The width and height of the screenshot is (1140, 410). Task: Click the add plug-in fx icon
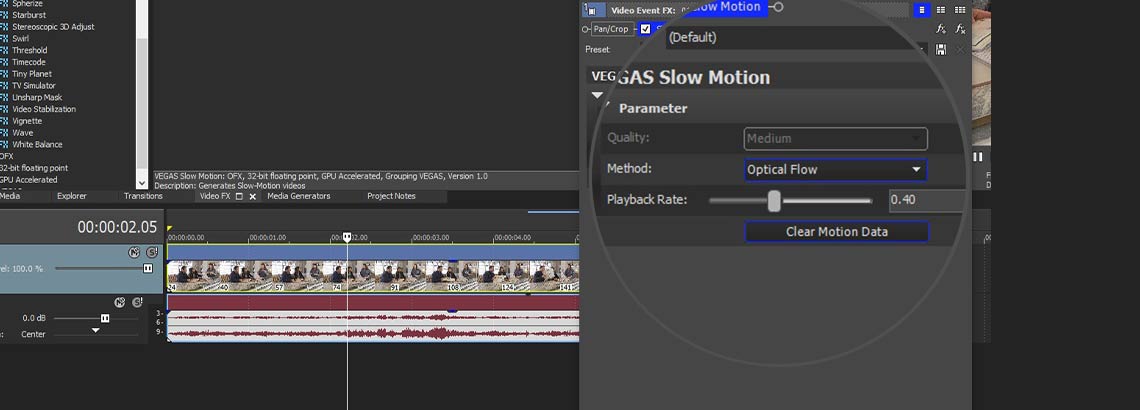point(941,29)
